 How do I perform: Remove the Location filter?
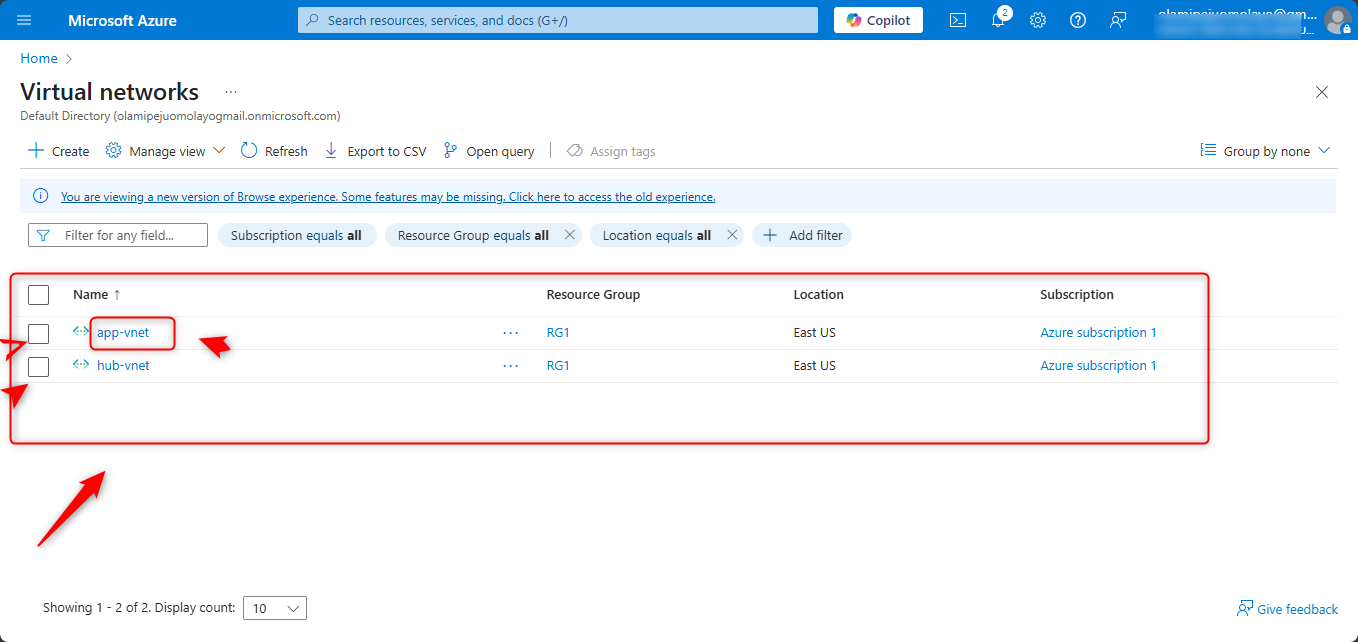[732, 235]
